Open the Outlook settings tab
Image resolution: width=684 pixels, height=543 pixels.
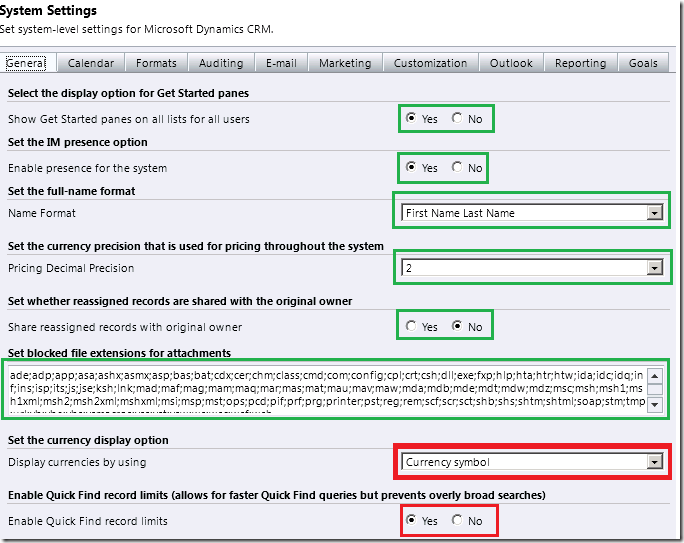pyautogui.click(x=511, y=63)
